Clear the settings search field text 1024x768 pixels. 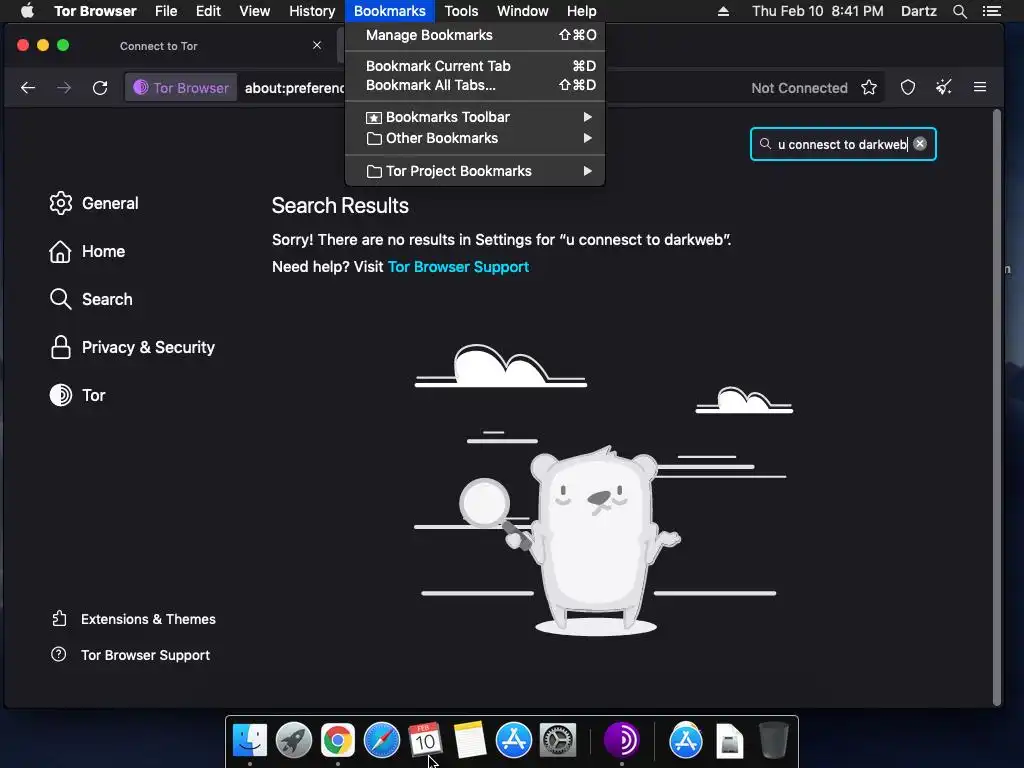coord(920,144)
